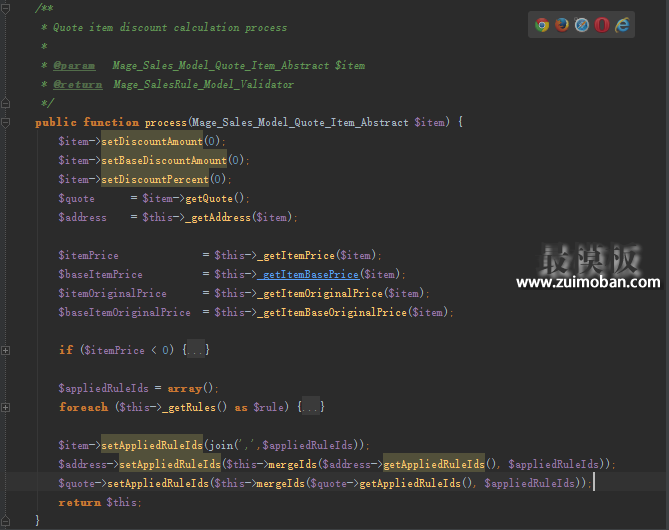Expand the foreach block's folded ellipsis placeholder
669x530 pixels.
(311, 407)
